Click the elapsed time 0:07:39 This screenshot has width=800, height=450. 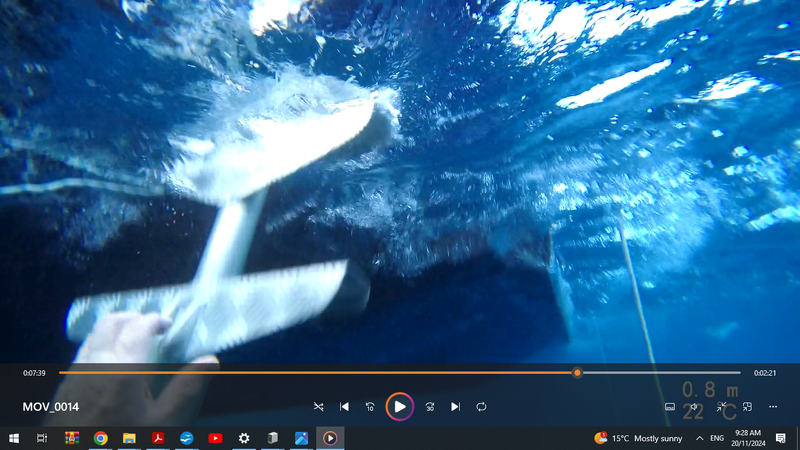click(34, 373)
